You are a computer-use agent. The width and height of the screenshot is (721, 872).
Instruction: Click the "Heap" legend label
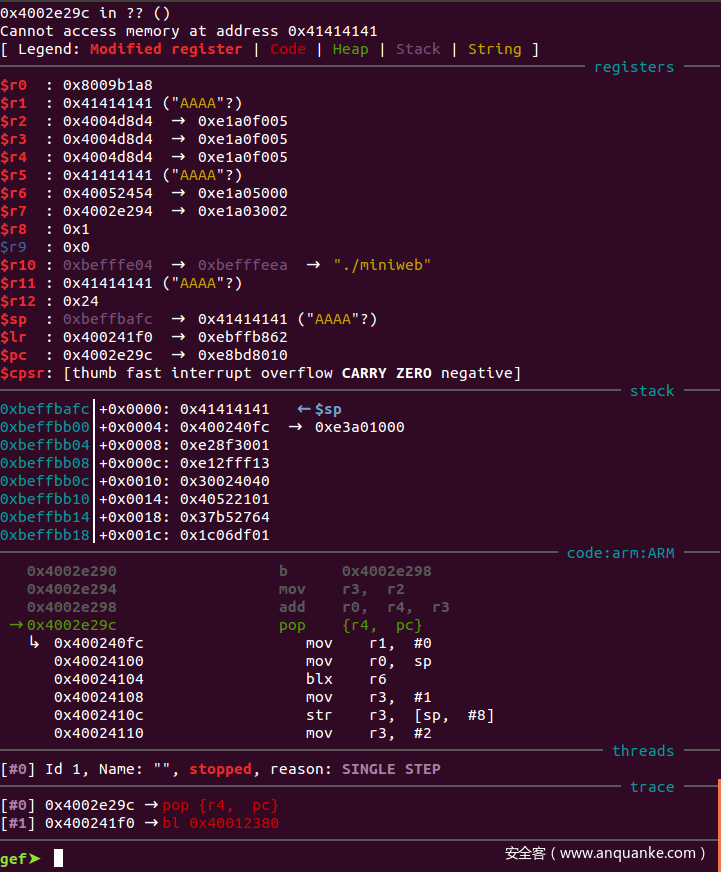350,49
